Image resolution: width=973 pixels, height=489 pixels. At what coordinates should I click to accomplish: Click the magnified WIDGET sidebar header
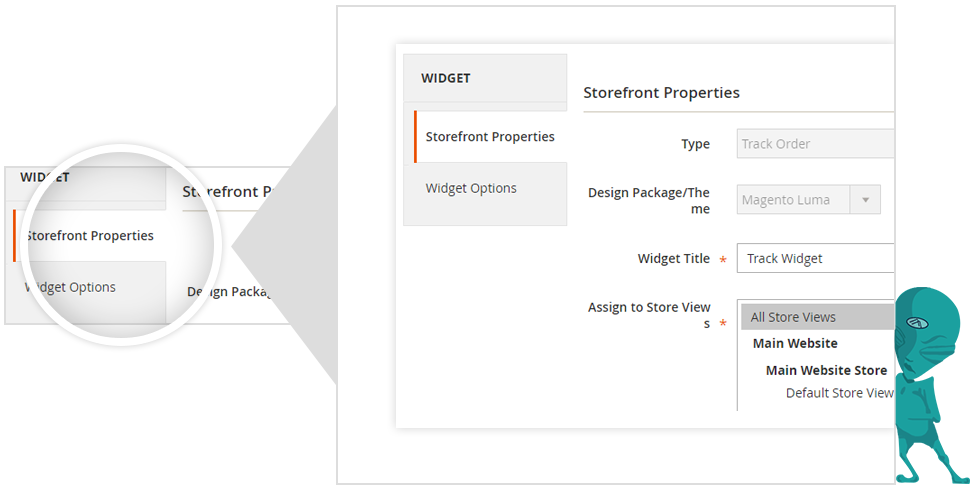[45, 177]
